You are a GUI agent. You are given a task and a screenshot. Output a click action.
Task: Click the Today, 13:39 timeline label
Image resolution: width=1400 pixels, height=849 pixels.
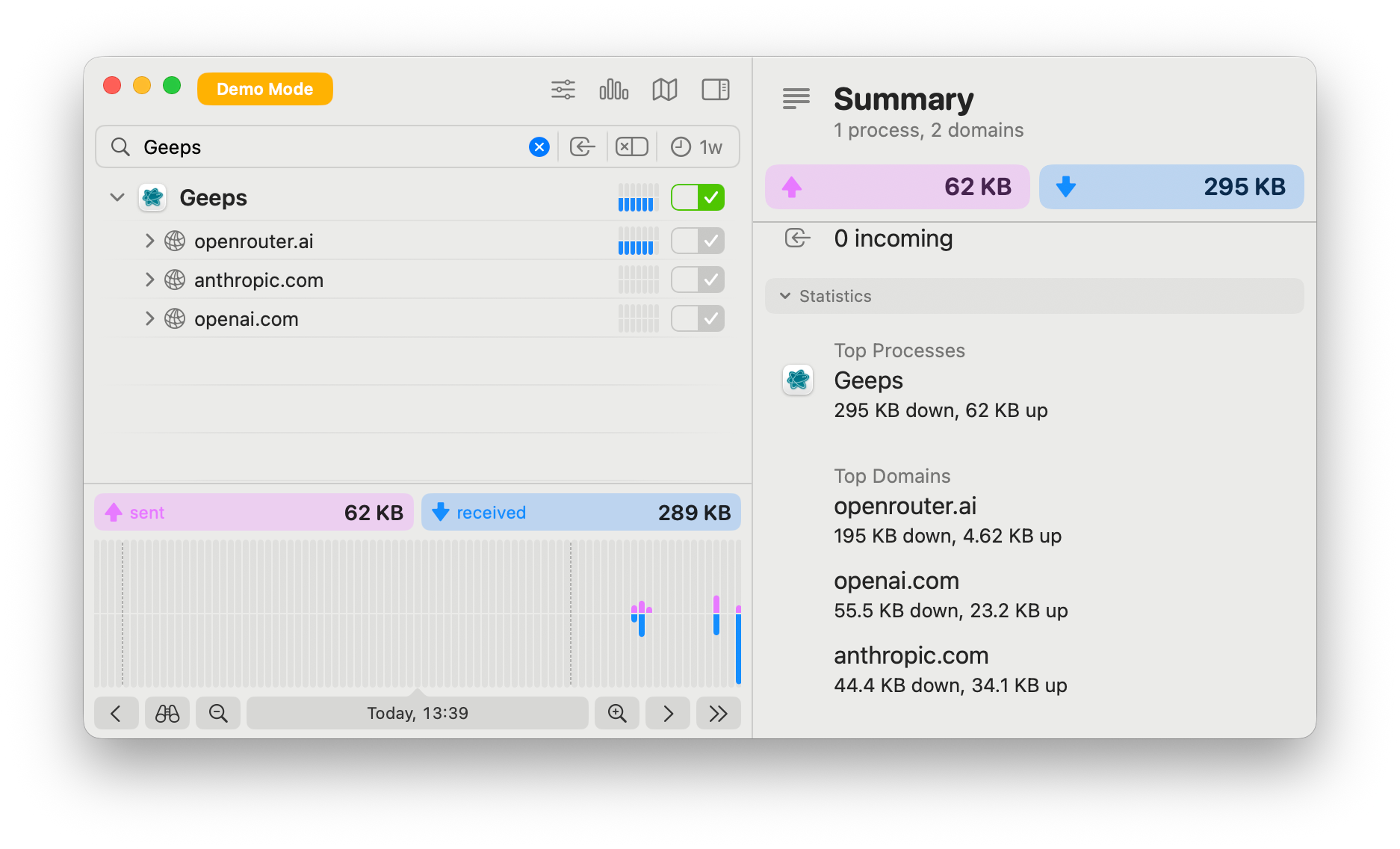coord(417,714)
